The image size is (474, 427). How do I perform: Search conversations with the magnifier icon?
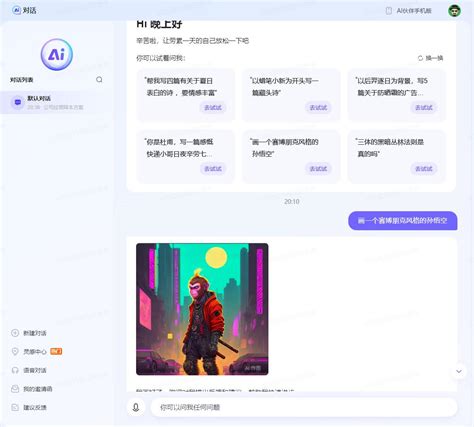pyautogui.click(x=99, y=79)
